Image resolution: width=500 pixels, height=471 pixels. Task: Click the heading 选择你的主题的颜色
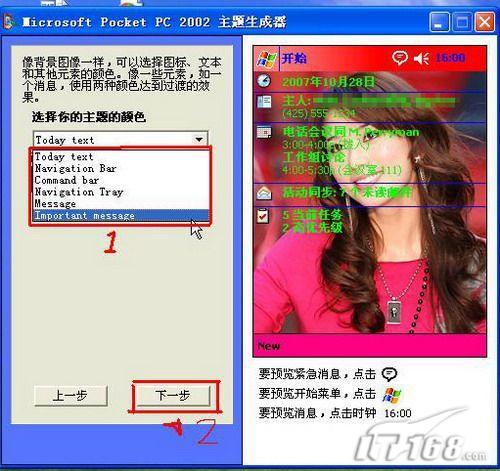point(89,117)
